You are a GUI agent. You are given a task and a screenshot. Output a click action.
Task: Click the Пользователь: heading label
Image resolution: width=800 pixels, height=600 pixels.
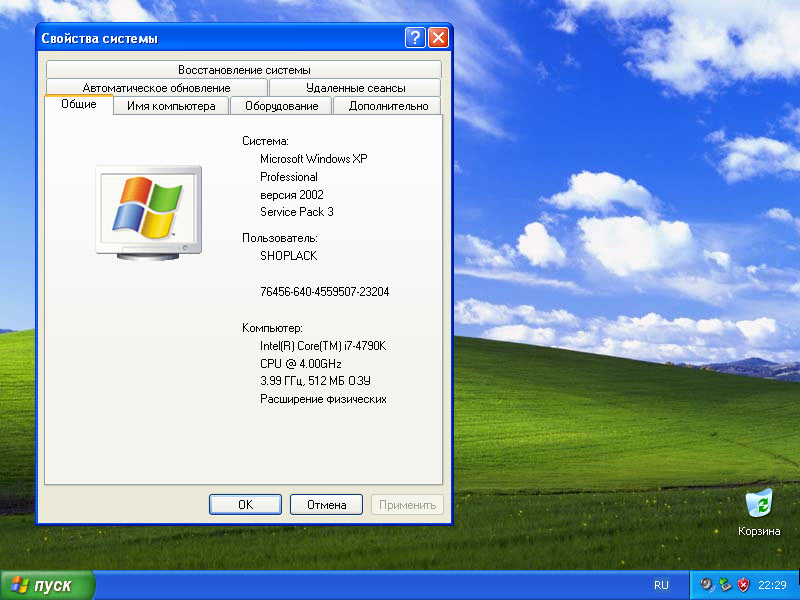pos(280,238)
